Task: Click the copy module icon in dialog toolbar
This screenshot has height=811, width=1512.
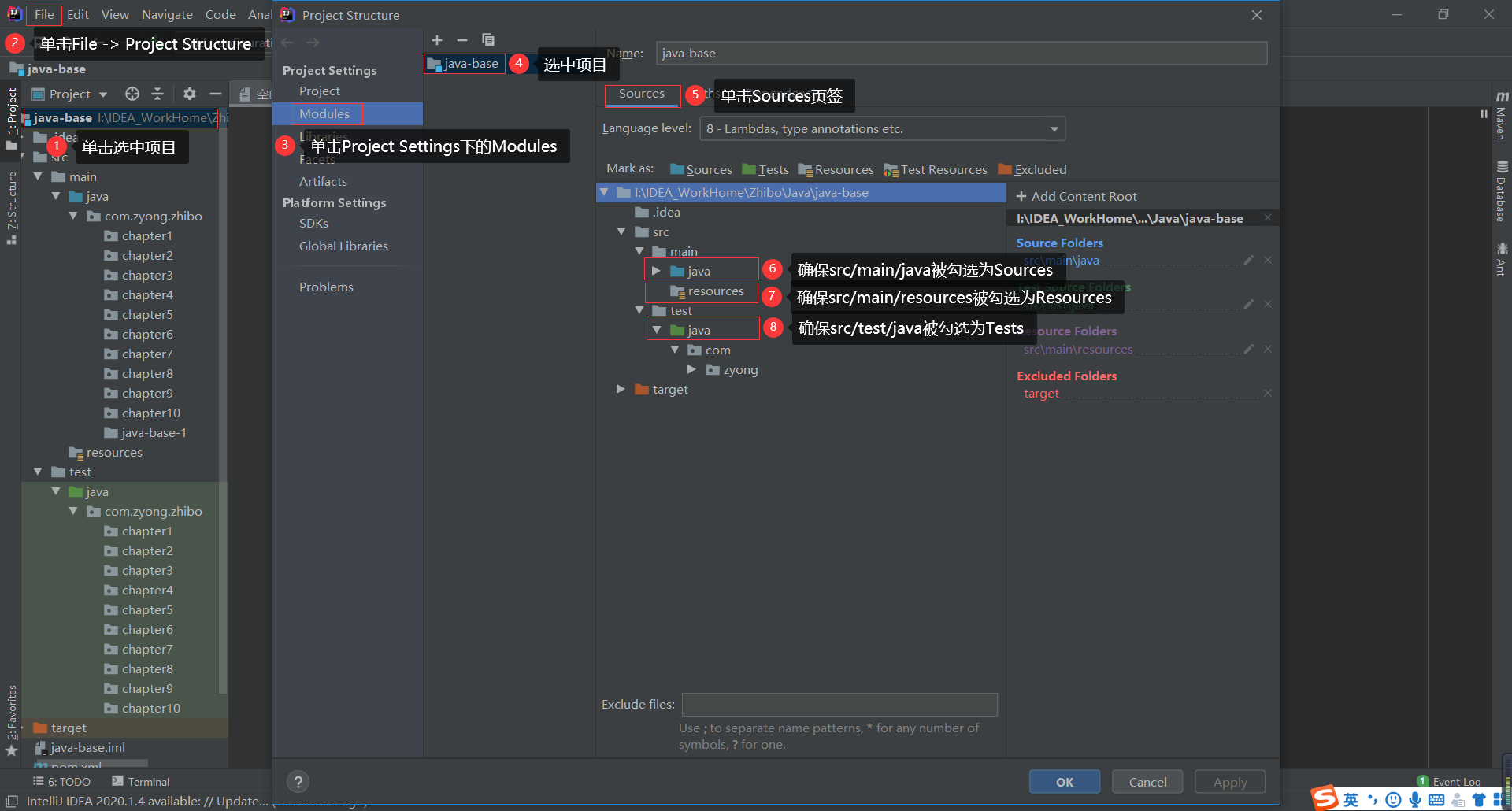Action: pyautogui.click(x=488, y=39)
